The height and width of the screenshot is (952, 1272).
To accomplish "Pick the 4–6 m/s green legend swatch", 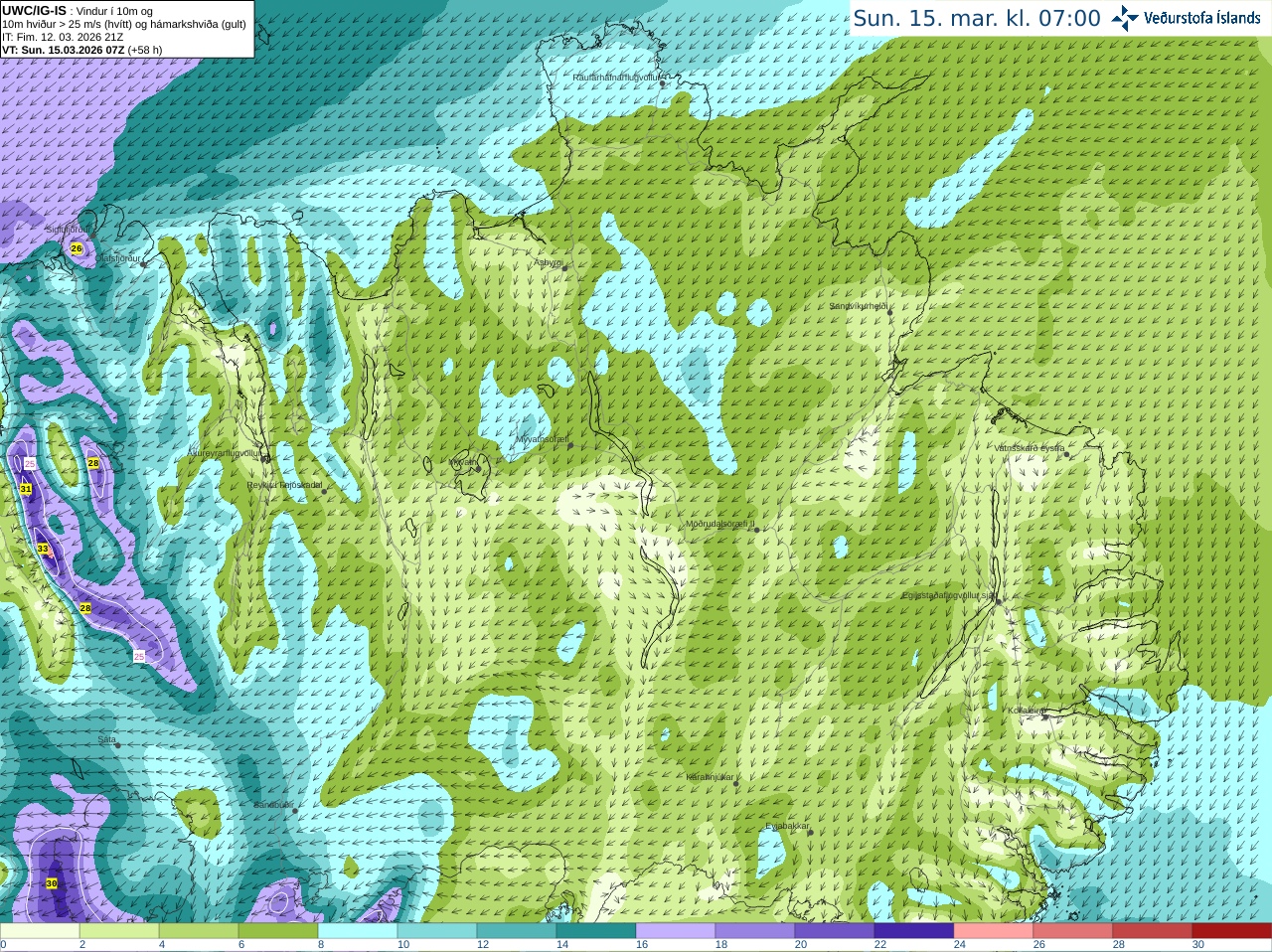I will pyautogui.click(x=199, y=931).
